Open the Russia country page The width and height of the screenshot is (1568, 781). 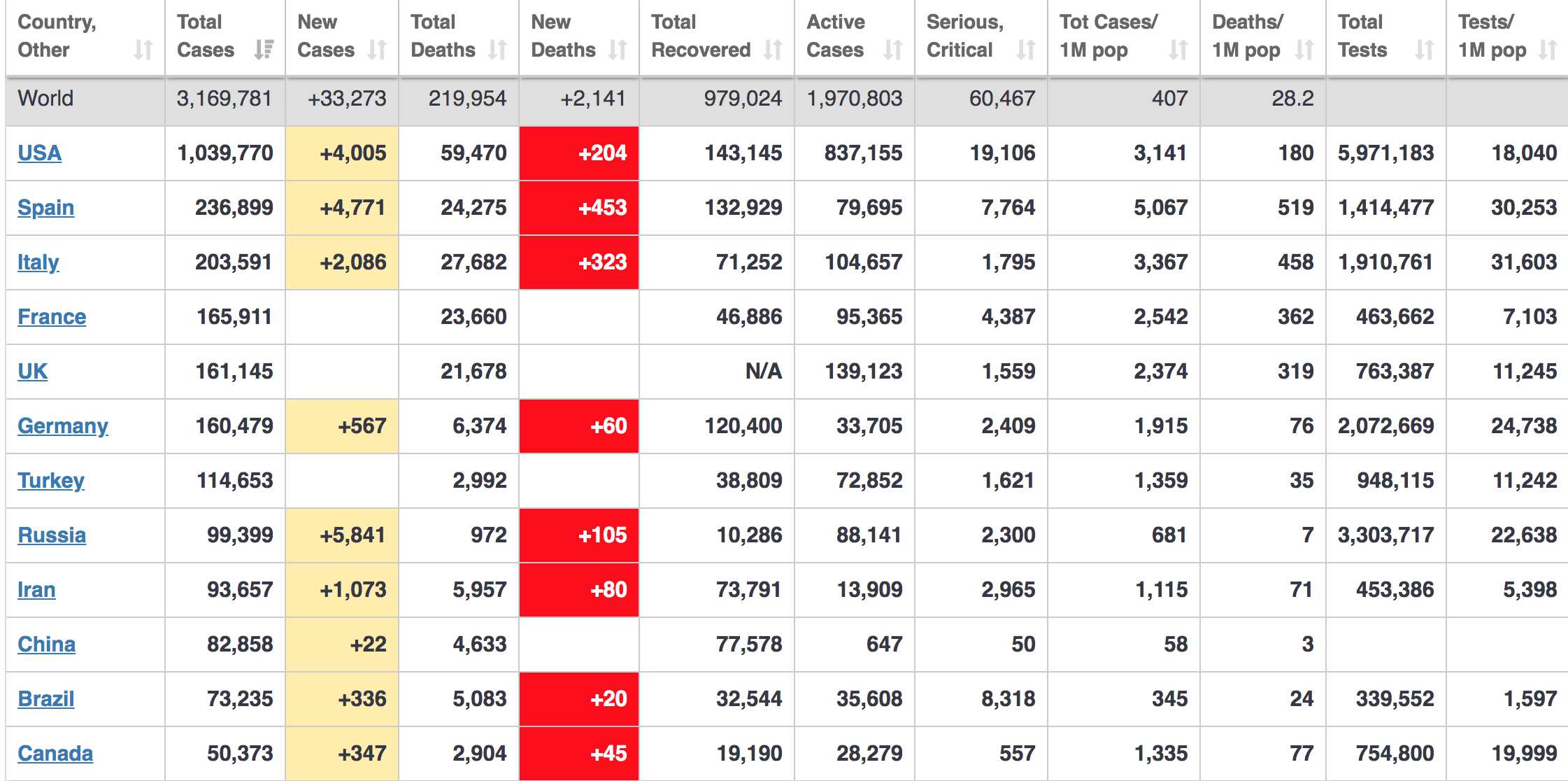[x=52, y=535]
